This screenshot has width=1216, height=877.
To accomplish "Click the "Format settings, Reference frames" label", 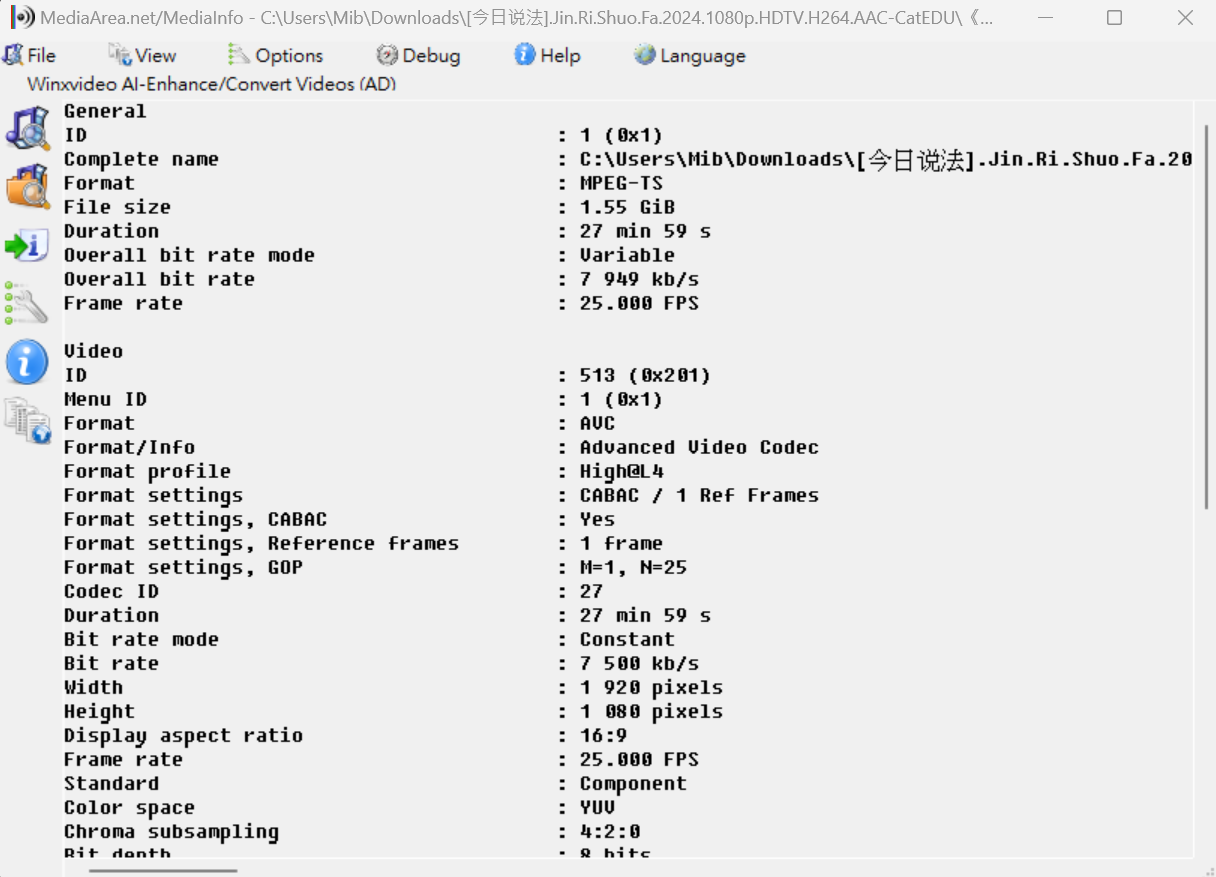I will click(x=261, y=543).
